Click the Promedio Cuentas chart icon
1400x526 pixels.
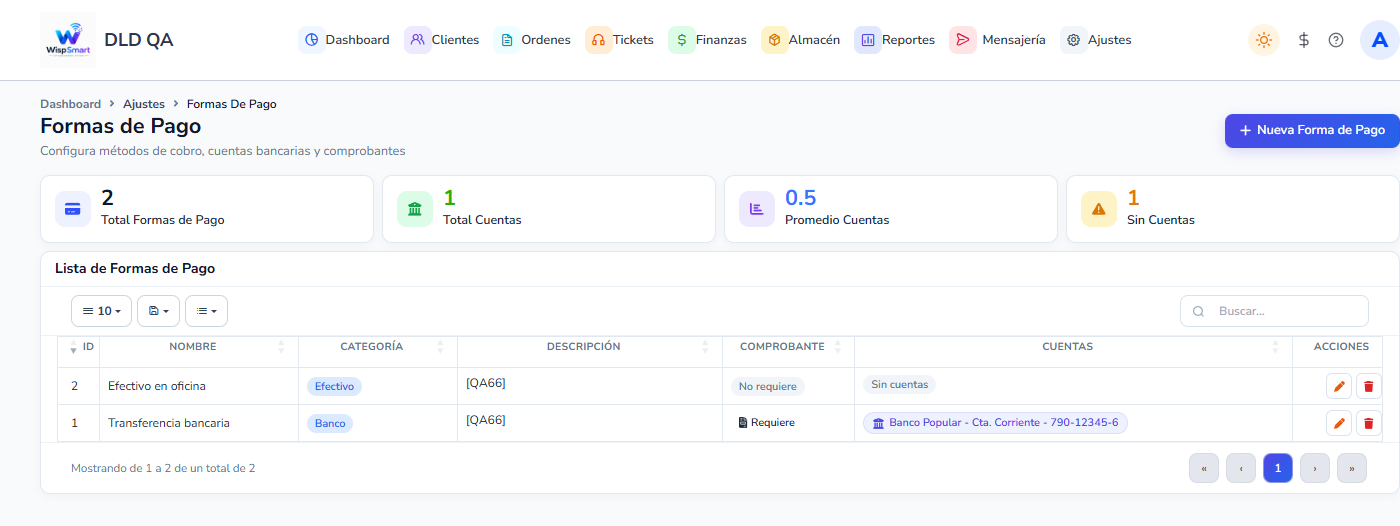(757, 209)
